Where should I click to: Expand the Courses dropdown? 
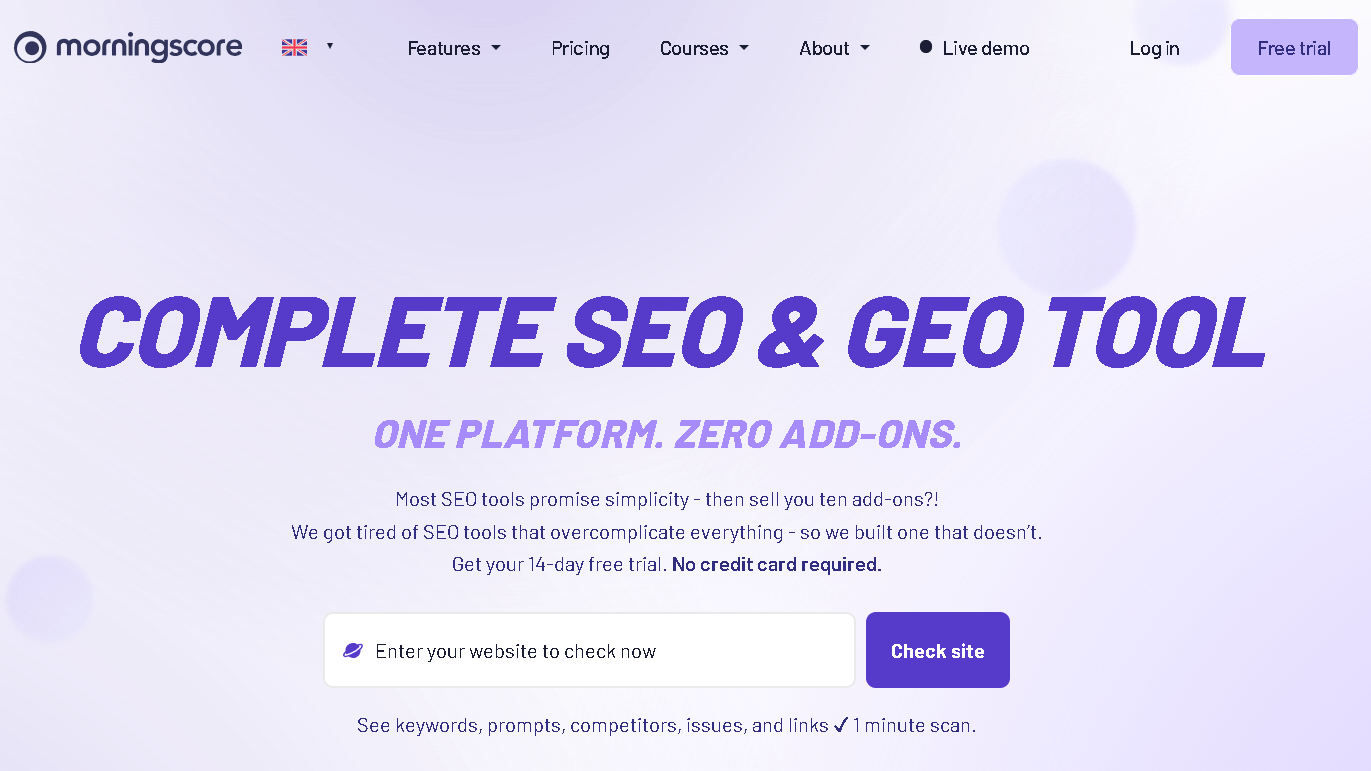(704, 48)
